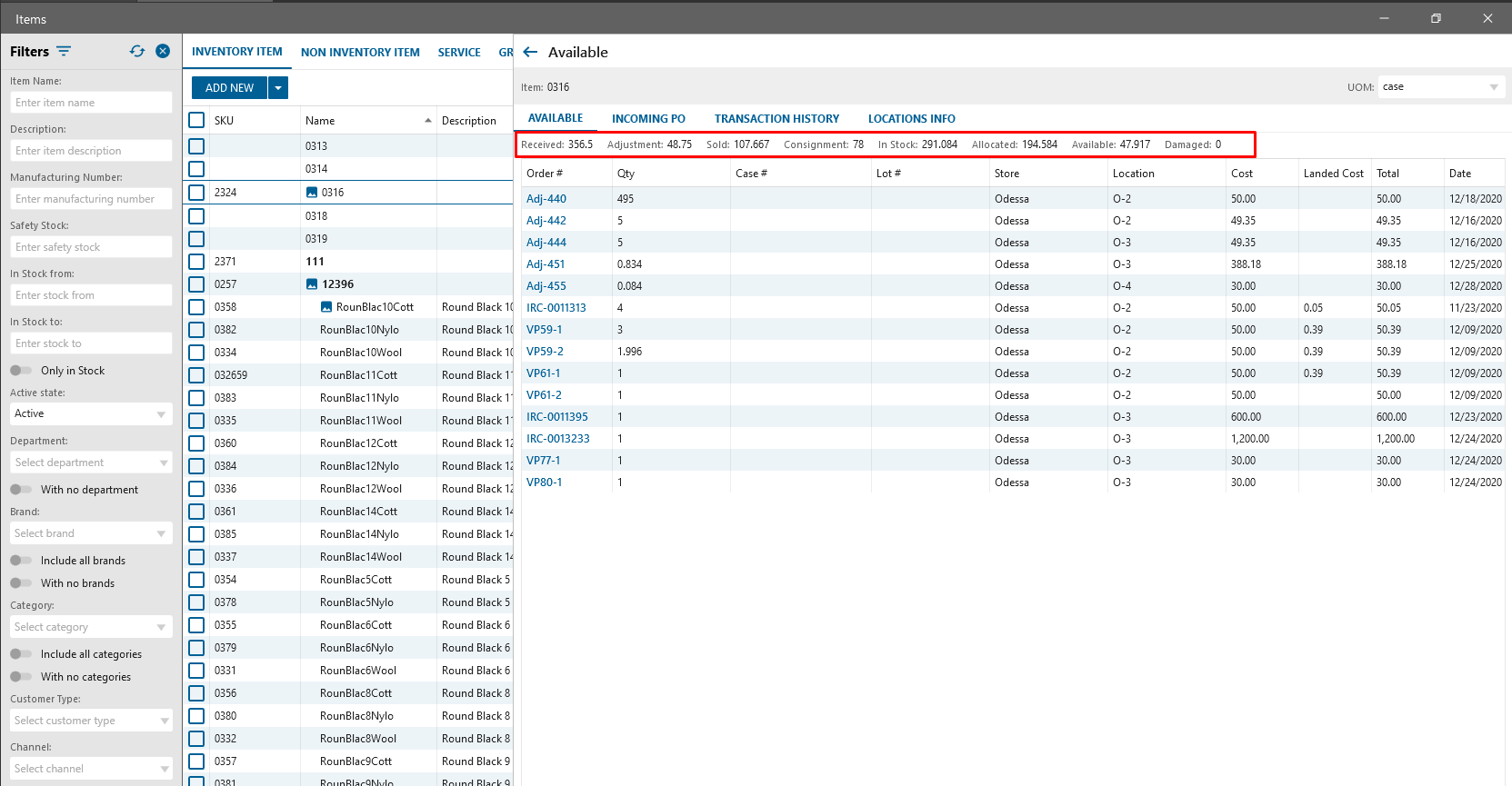
Task: Open the Active state dropdown
Action: (90, 413)
